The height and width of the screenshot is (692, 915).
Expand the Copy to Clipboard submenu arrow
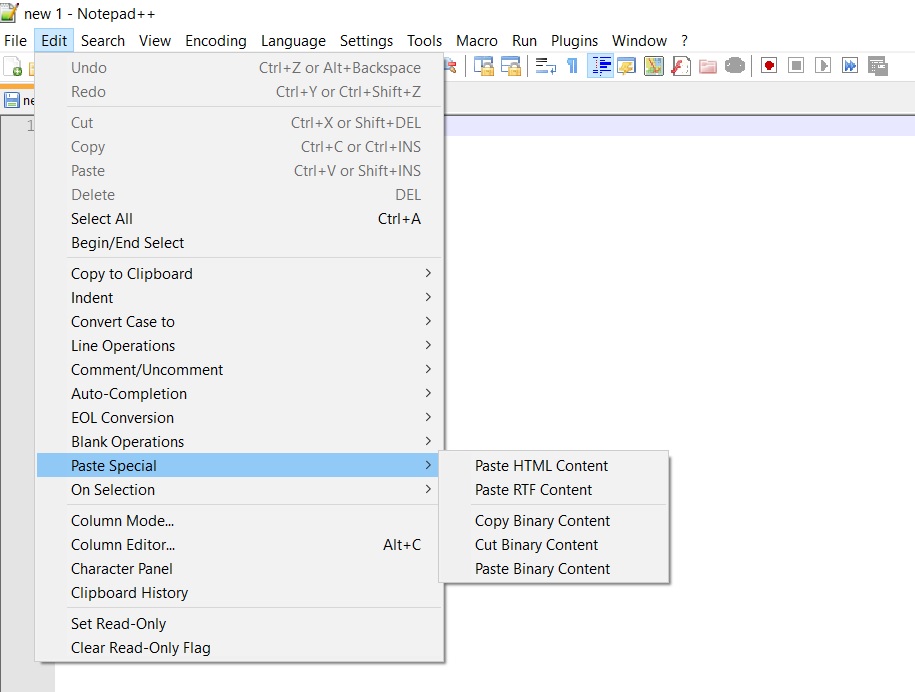click(428, 273)
